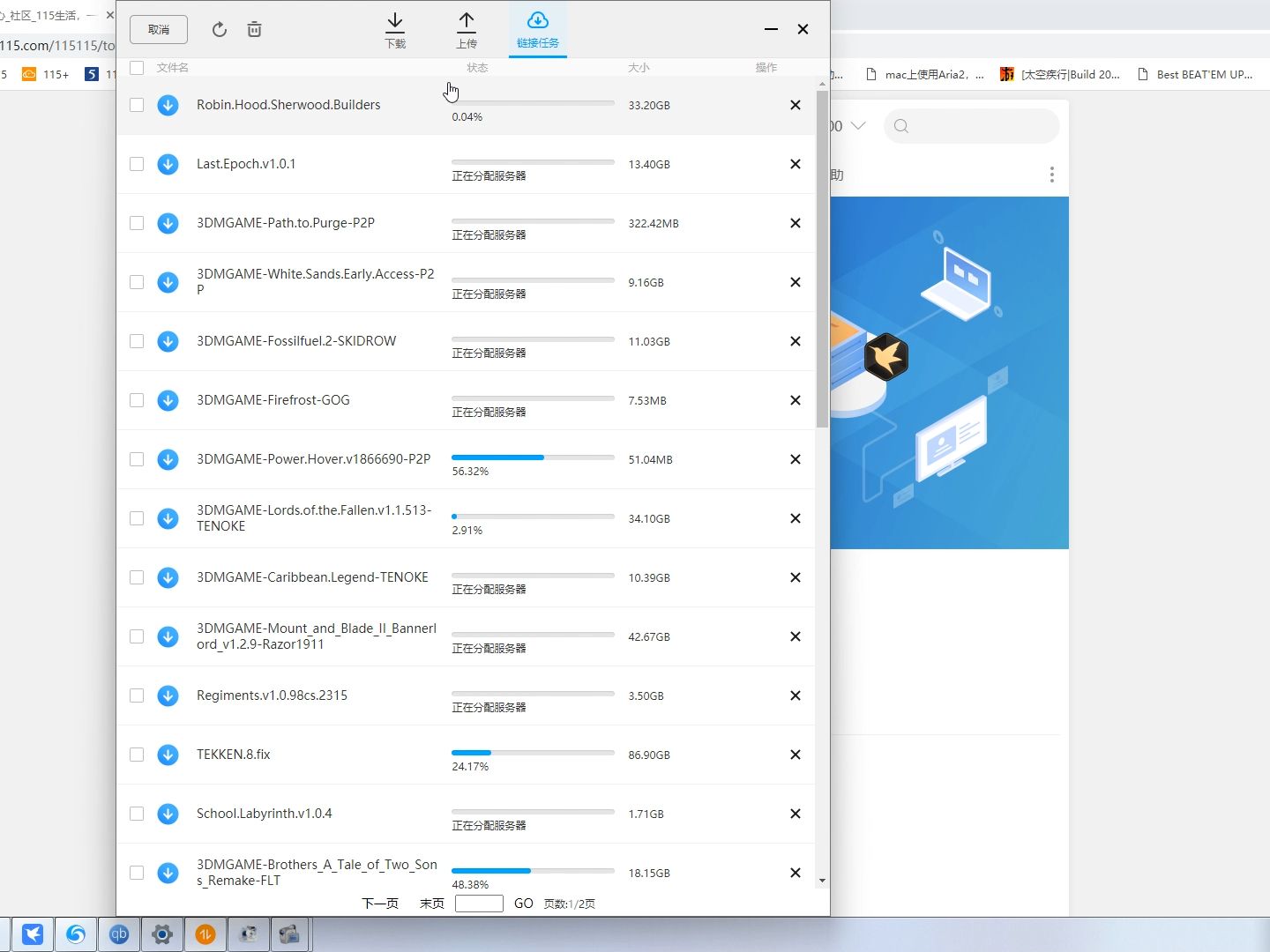Click download icon for School.Labyrinth.v1.0.4
This screenshot has height=952, width=1270.
(168, 814)
